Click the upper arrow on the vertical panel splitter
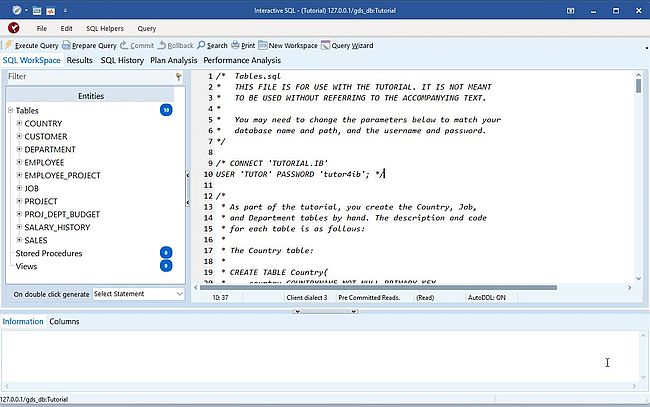The image size is (650, 407). 188,175
